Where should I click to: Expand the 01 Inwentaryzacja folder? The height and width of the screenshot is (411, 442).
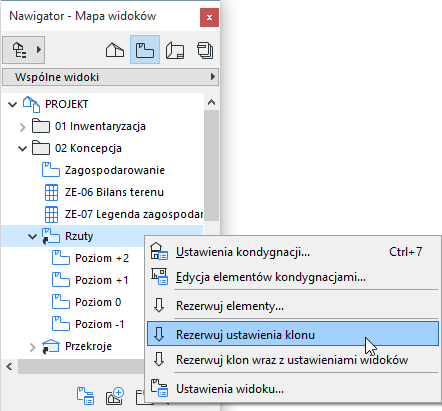[x=22, y=127]
